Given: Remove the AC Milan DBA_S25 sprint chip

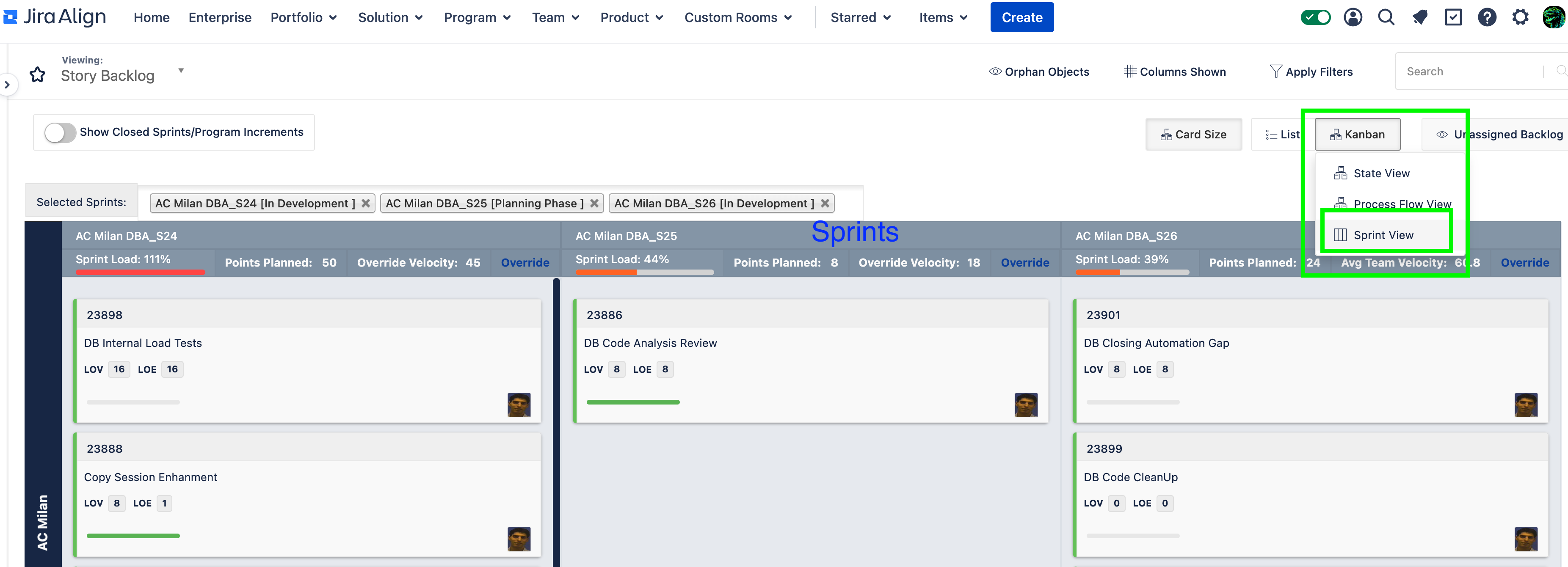Looking at the screenshot, I should tap(594, 203).
